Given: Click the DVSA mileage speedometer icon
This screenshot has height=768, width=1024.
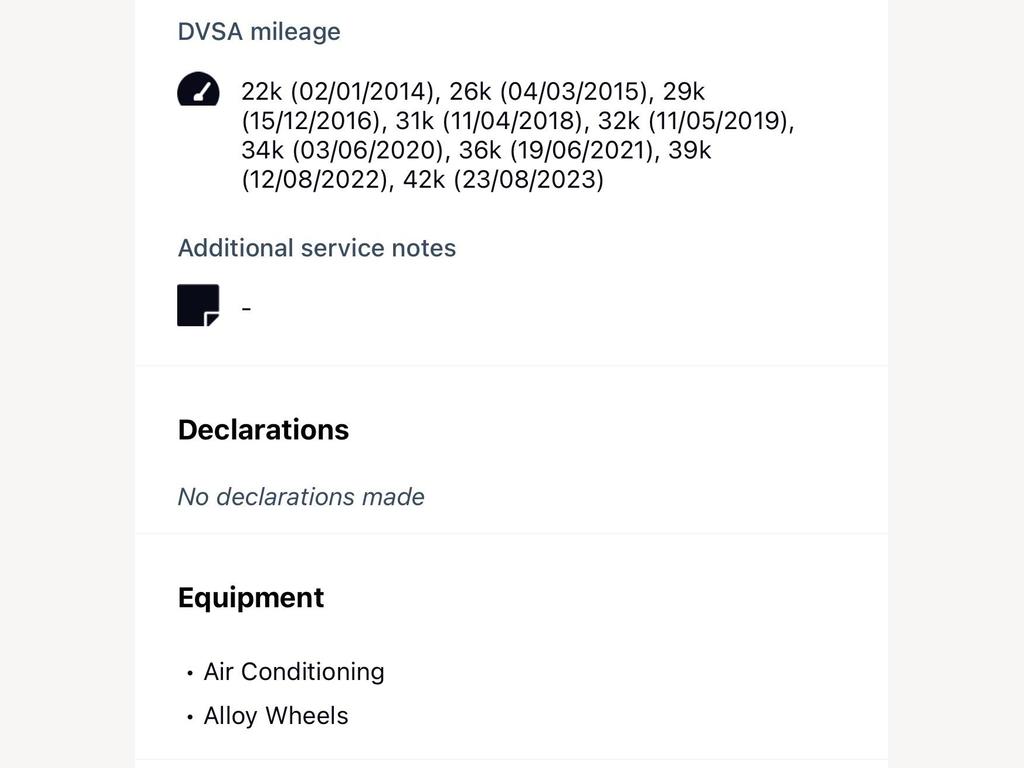Looking at the screenshot, I should click(198, 89).
